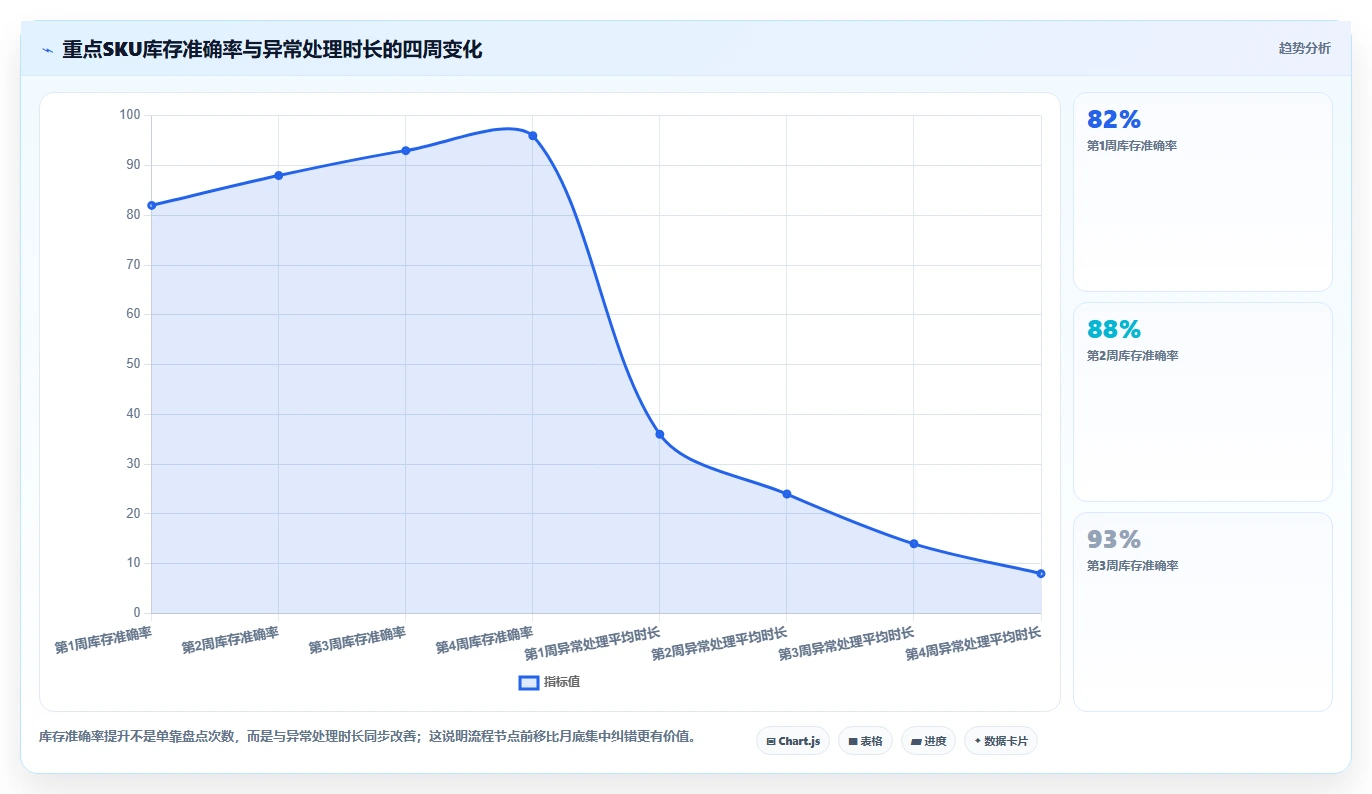Open the 88% 第2周库存准确率 card
Image resolution: width=1372 pixels, height=794 pixels.
(1202, 402)
